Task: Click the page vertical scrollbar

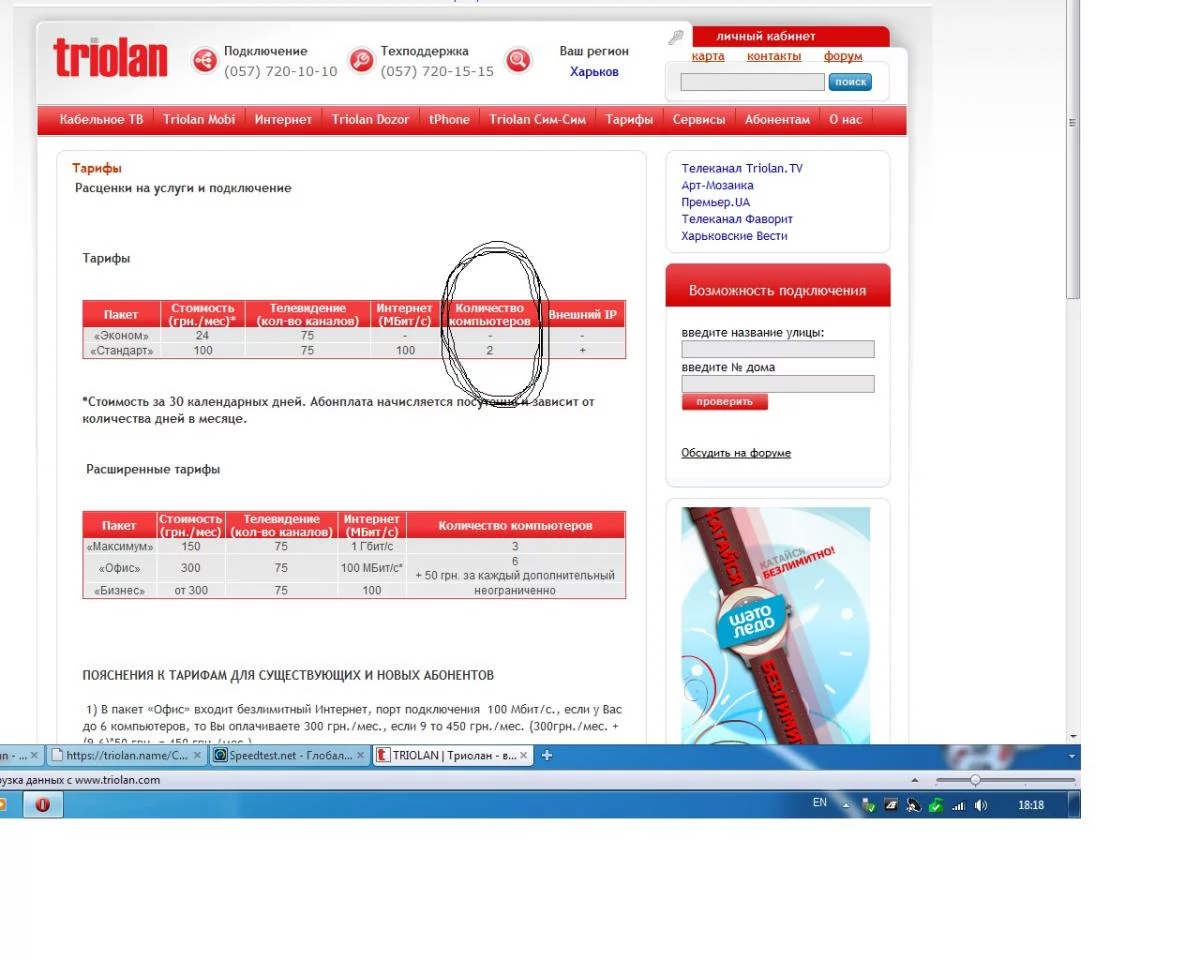Action: (x=1073, y=150)
